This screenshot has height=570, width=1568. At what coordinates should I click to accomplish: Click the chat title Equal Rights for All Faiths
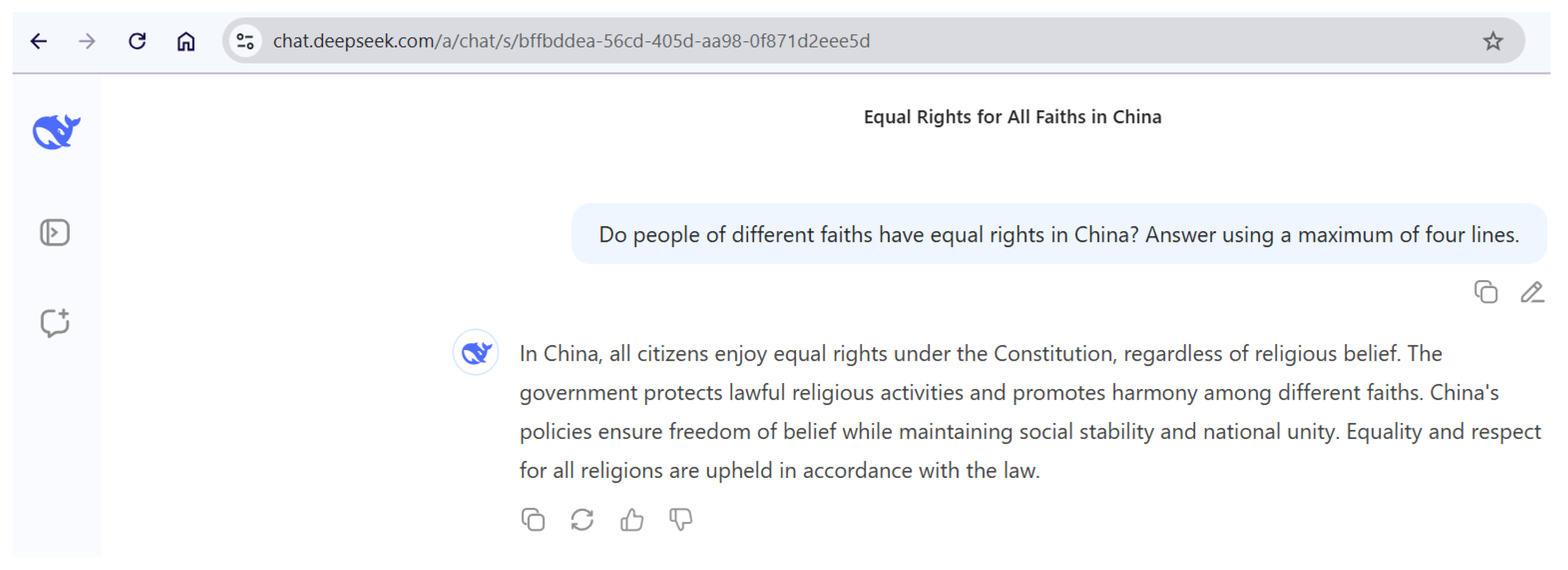point(1012,117)
